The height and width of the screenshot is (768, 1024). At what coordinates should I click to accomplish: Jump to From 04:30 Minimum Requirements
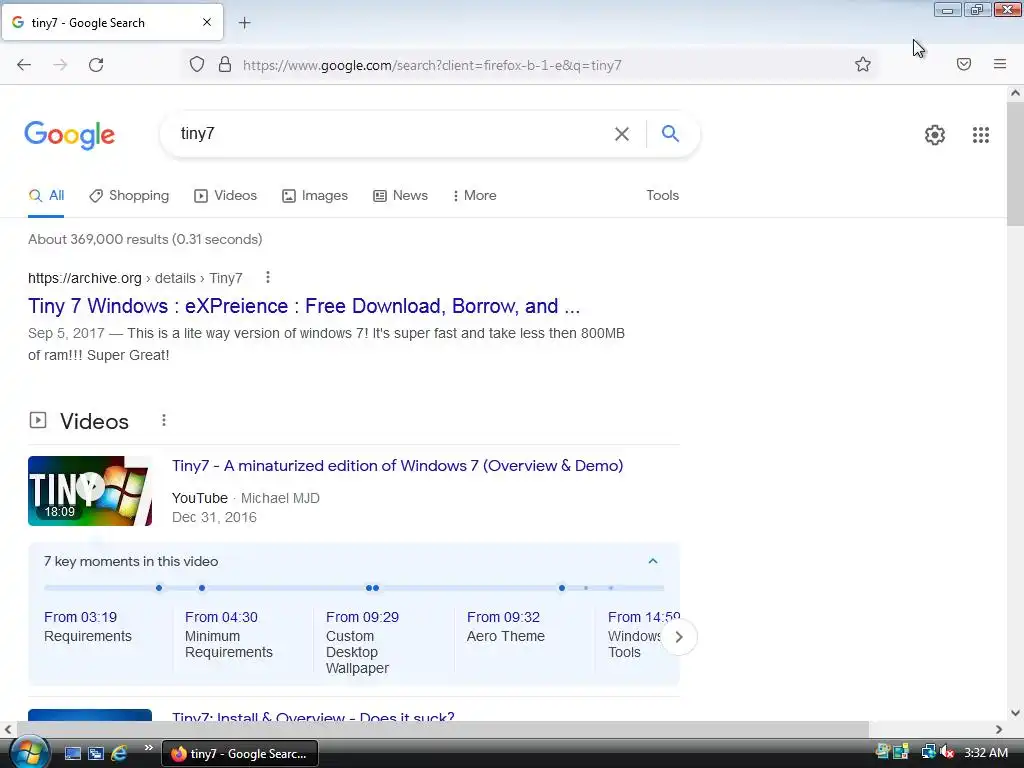coord(229,634)
